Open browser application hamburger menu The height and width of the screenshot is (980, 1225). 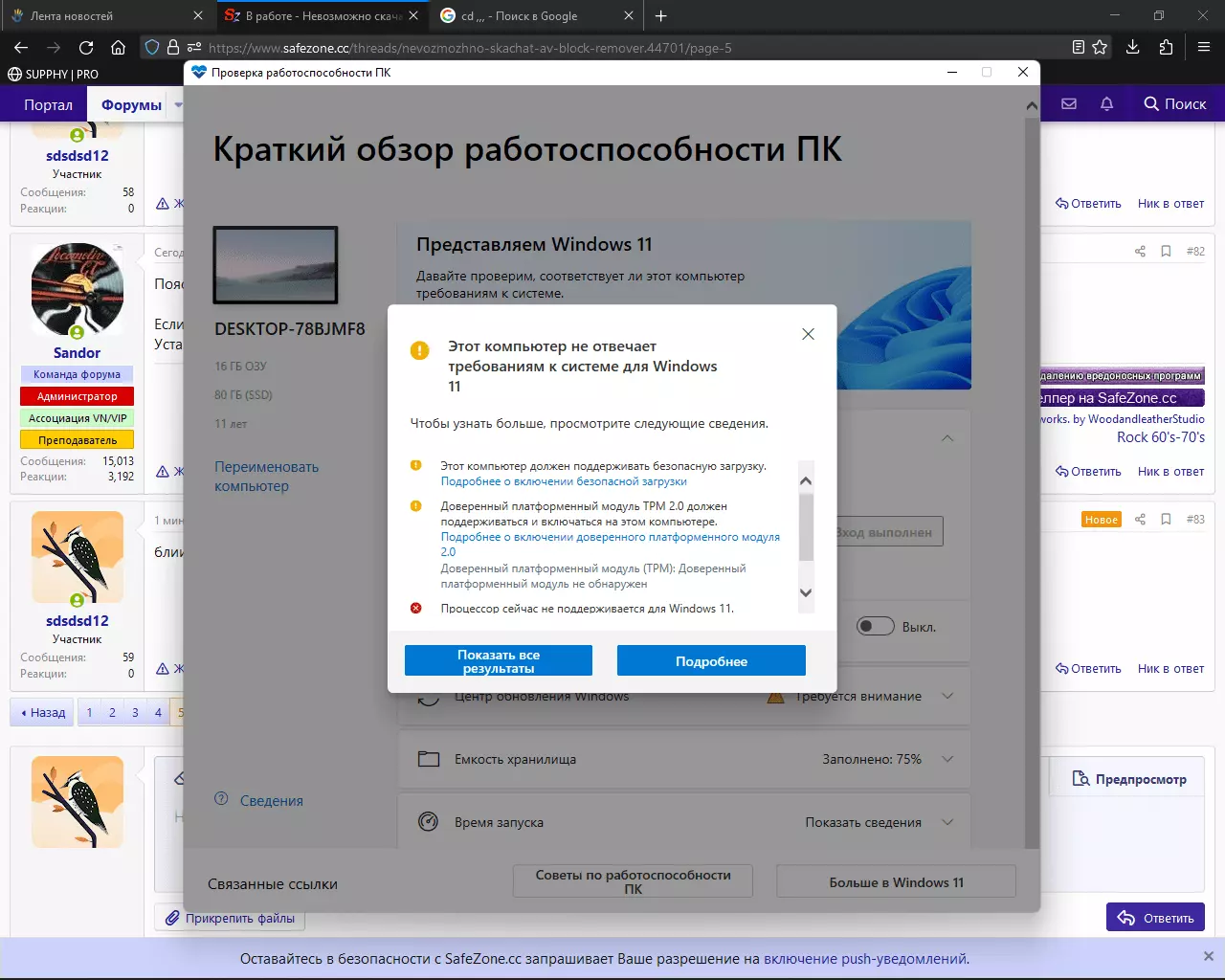click(x=1204, y=47)
